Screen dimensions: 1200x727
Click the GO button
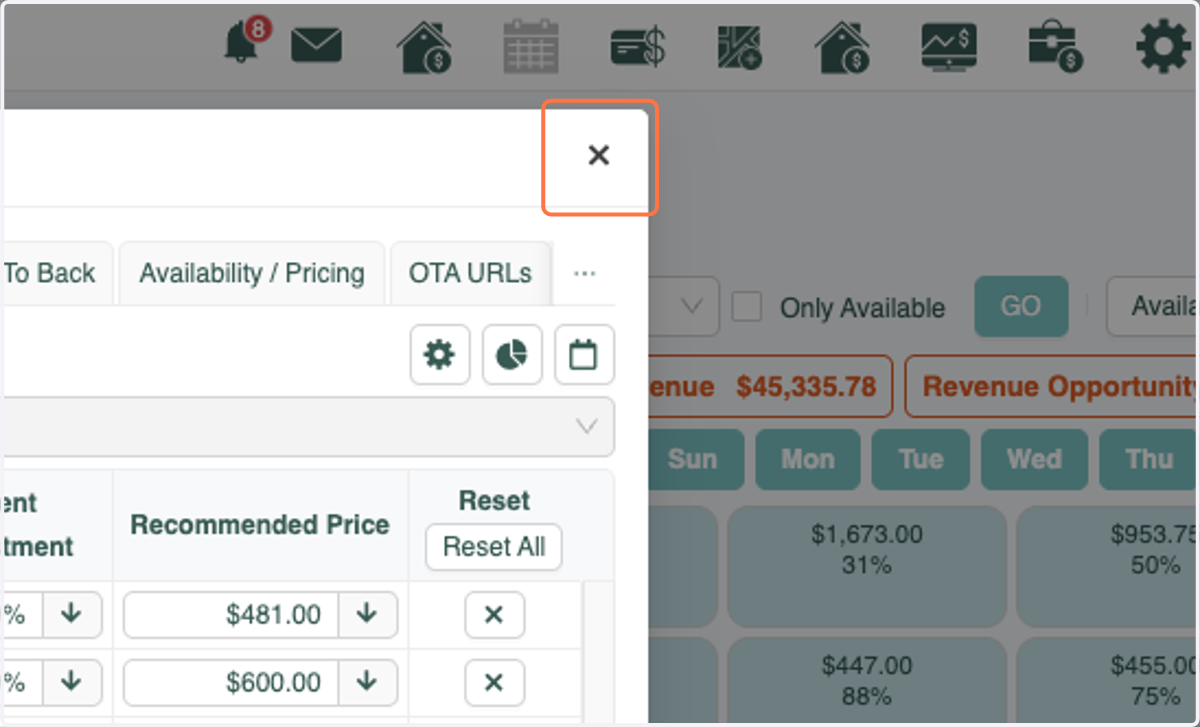[x=1021, y=306]
